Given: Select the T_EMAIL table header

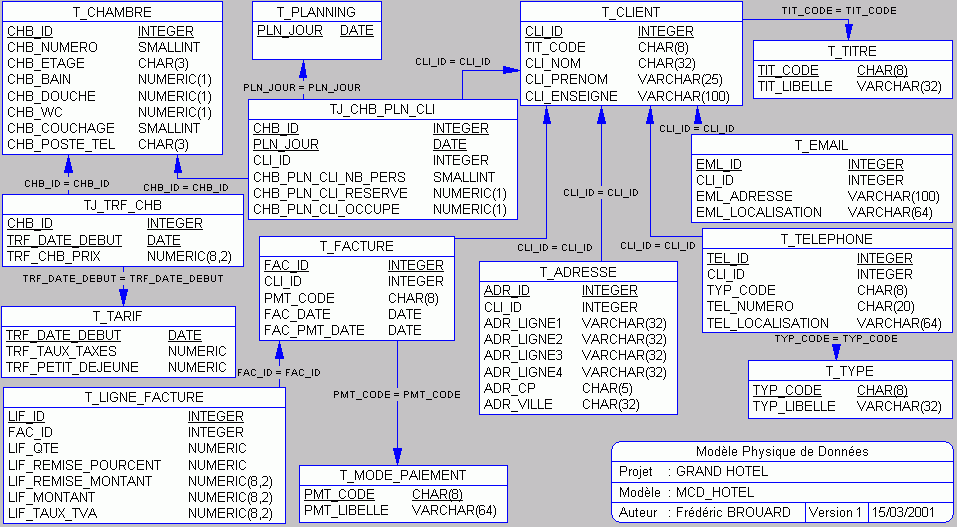Looking at the screenshot, I should point(821,145).
